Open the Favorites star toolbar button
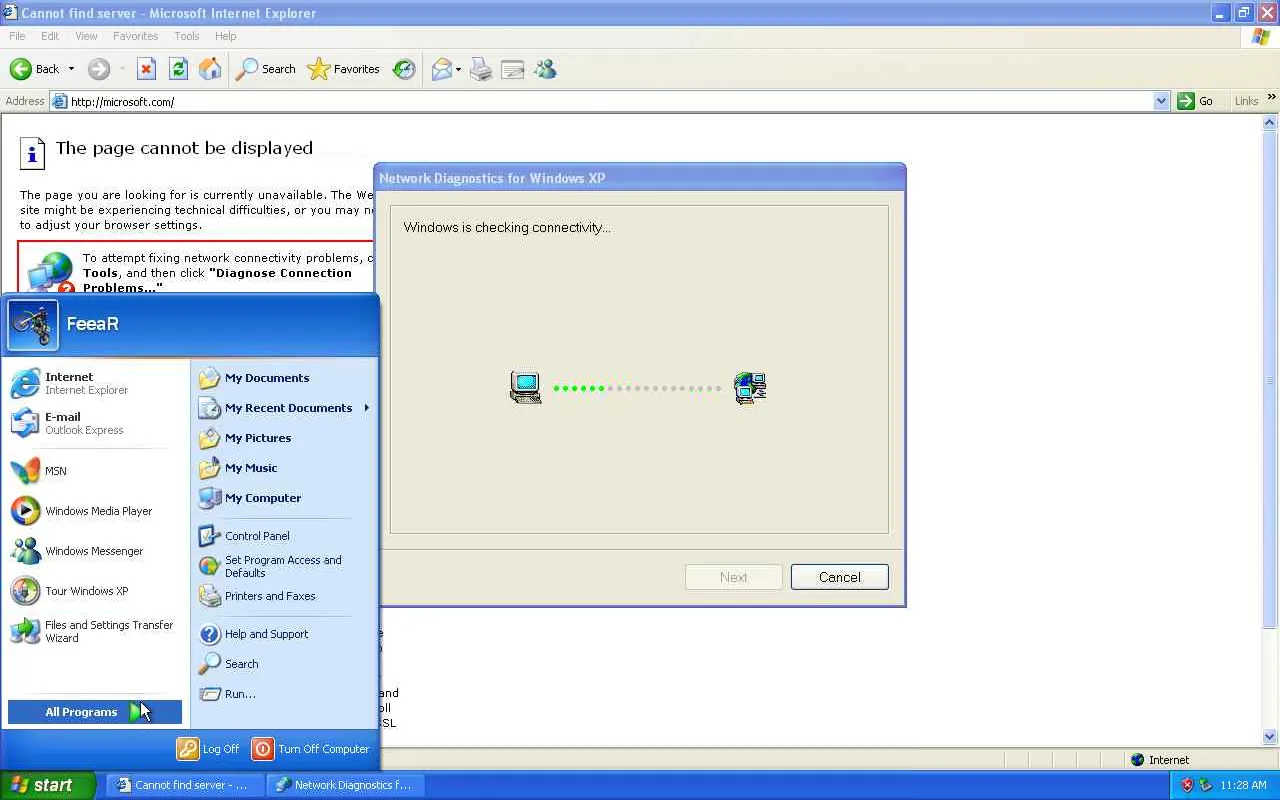 [343, 69]
